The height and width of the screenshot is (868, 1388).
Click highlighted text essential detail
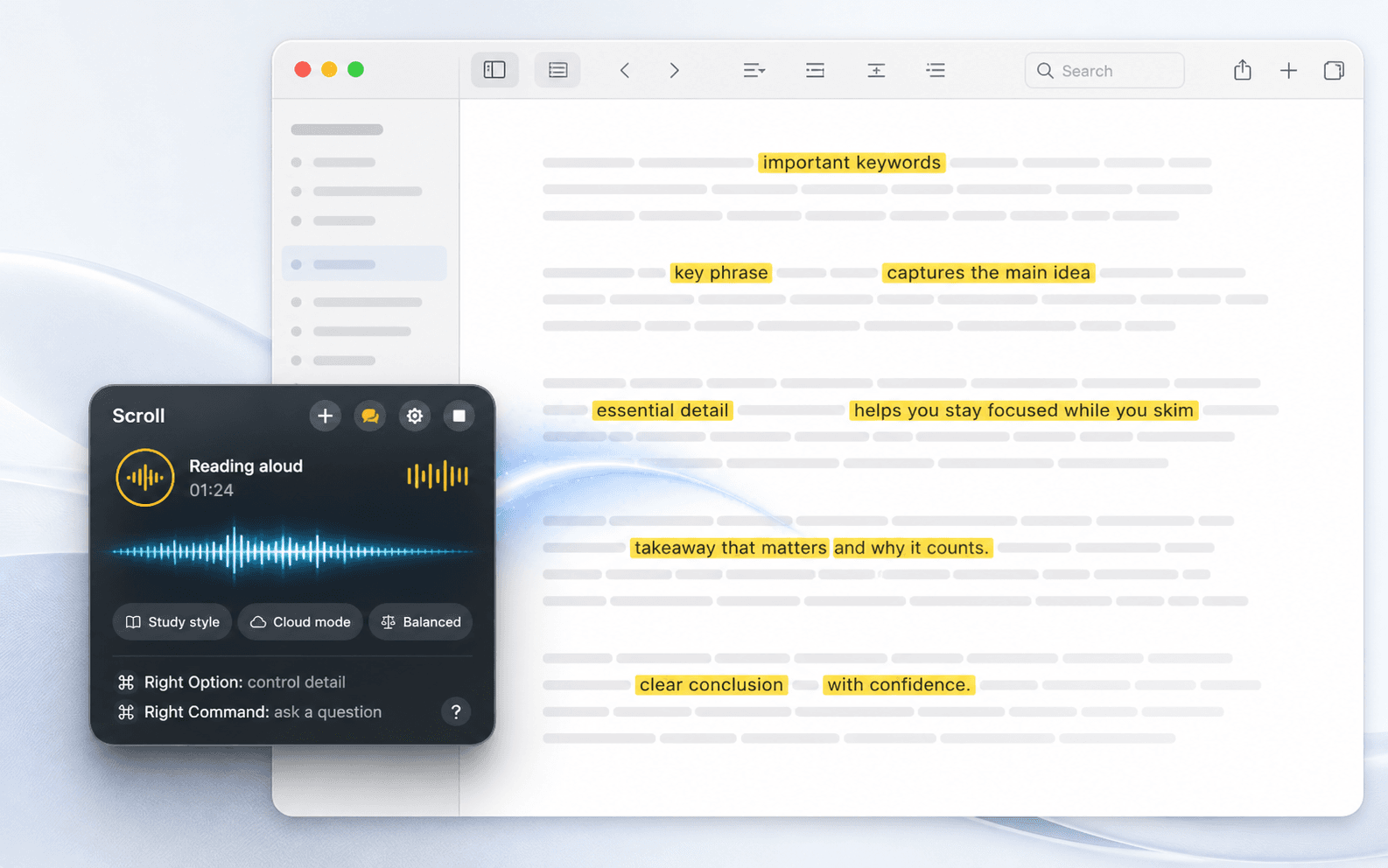(x=662, y=410)
